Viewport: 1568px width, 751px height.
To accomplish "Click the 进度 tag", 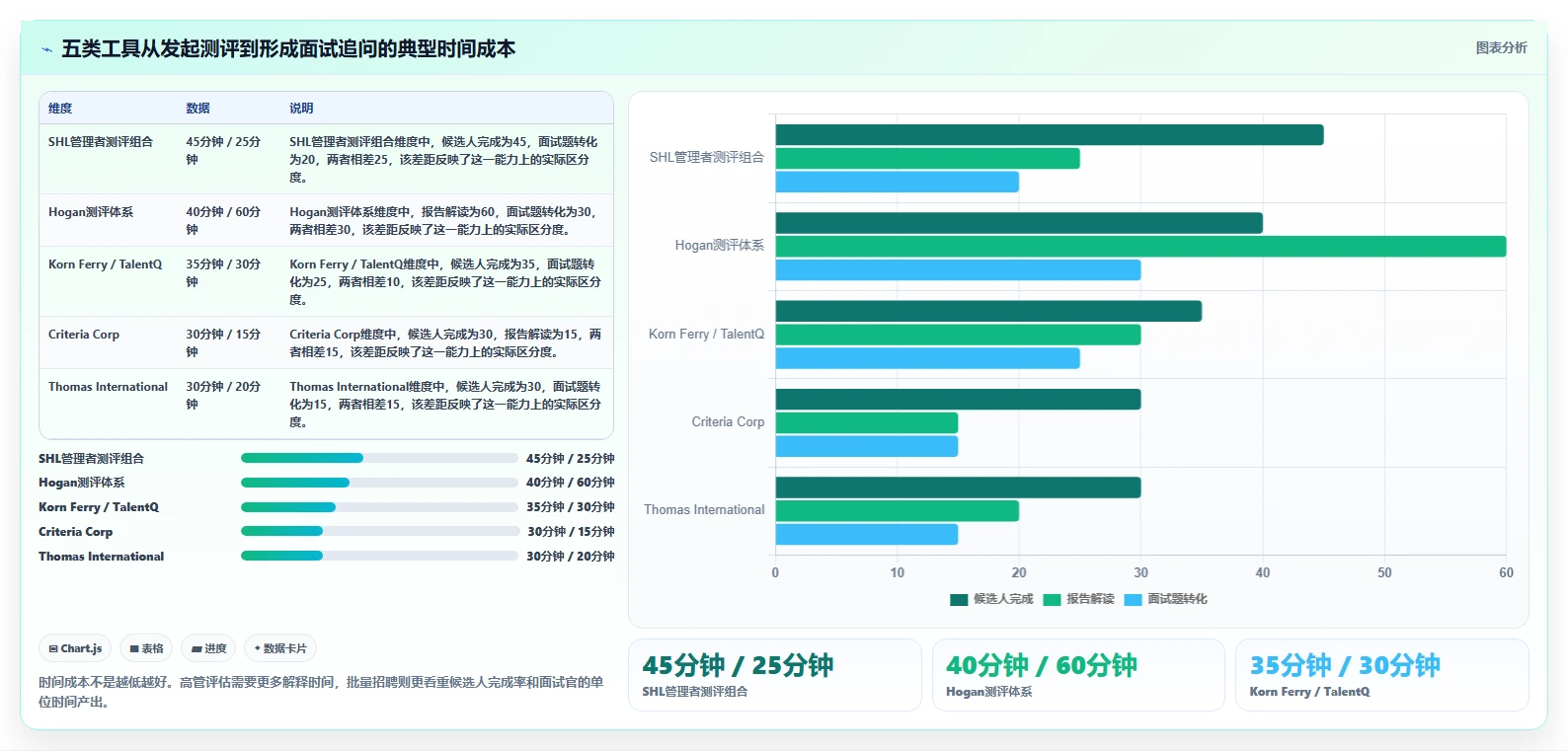I will (208, 648).
